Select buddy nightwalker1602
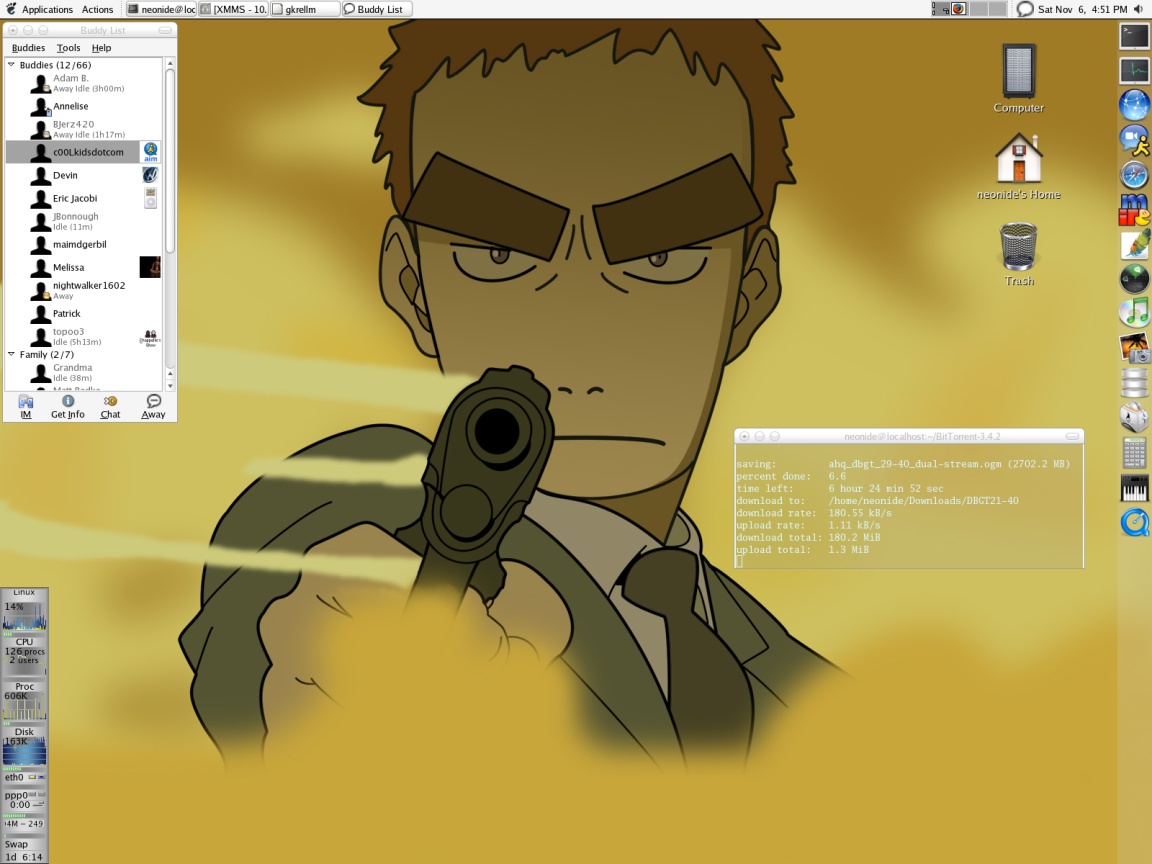Viewport: 1152px width, 864px height. (x=84, y=290)
